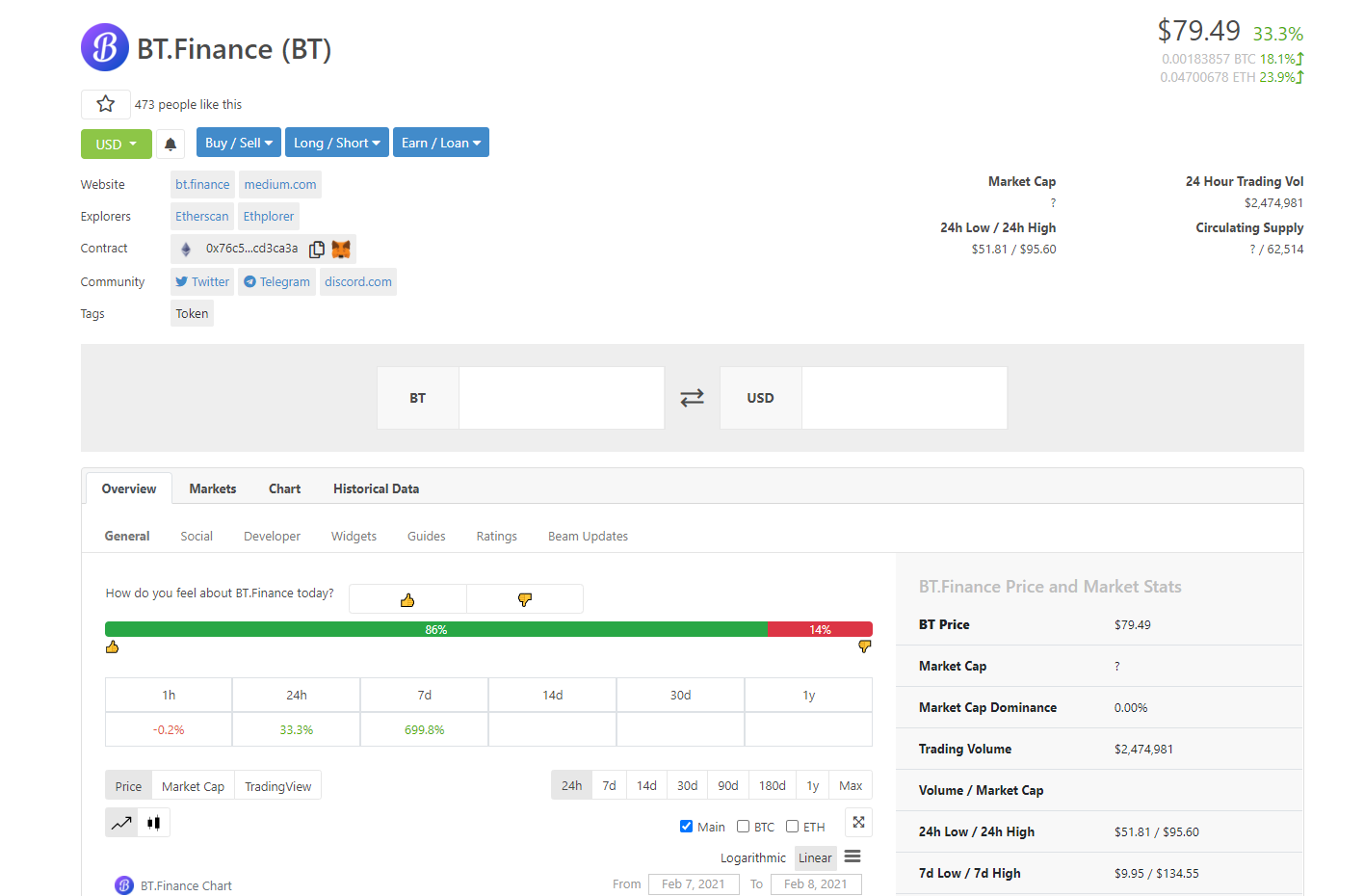Vote thumbs up for BT.Finance

407,599
